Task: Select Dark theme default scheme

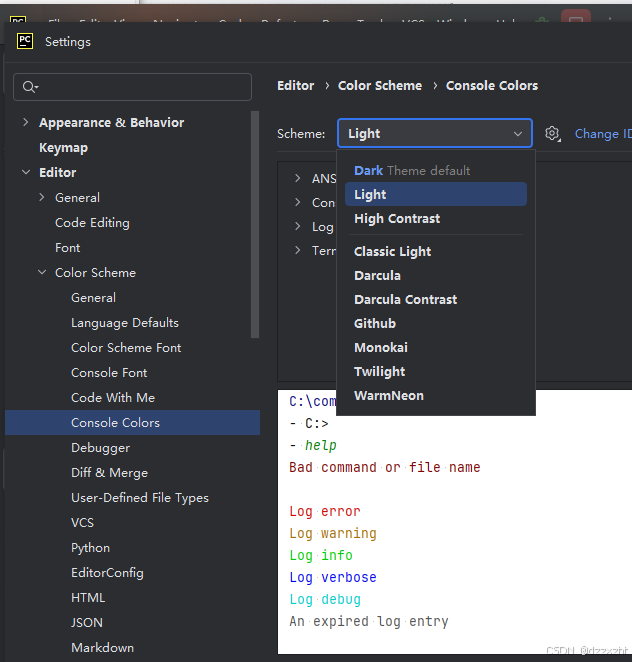Action: [436, 171]
